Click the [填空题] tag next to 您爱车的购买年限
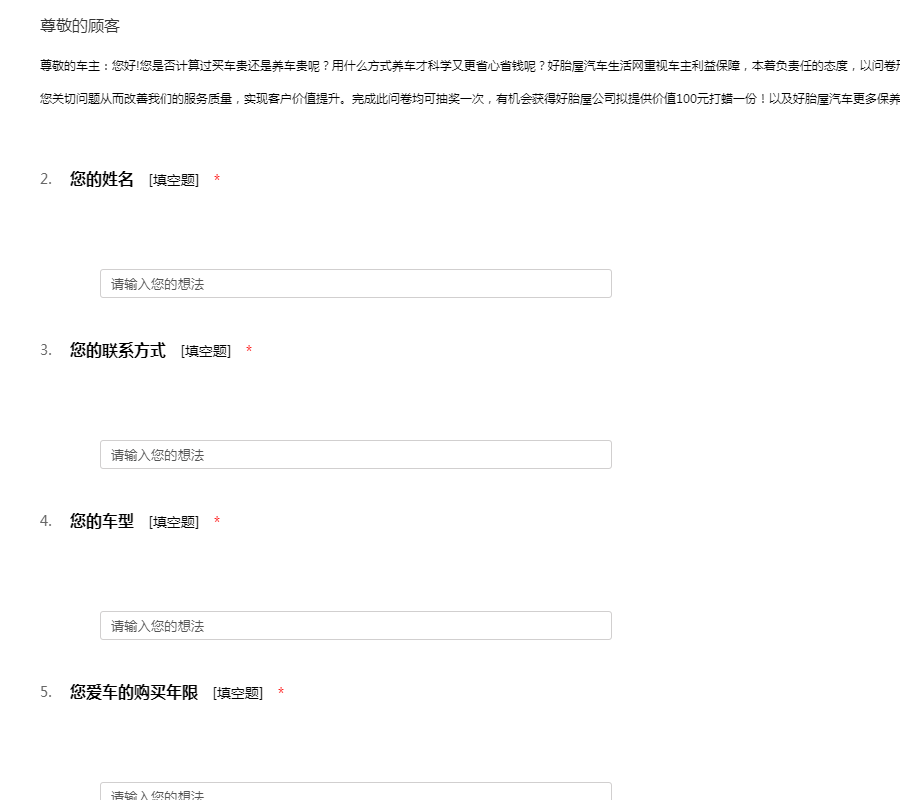This screenshot has width=900, height=800. [x=238, y=693]
